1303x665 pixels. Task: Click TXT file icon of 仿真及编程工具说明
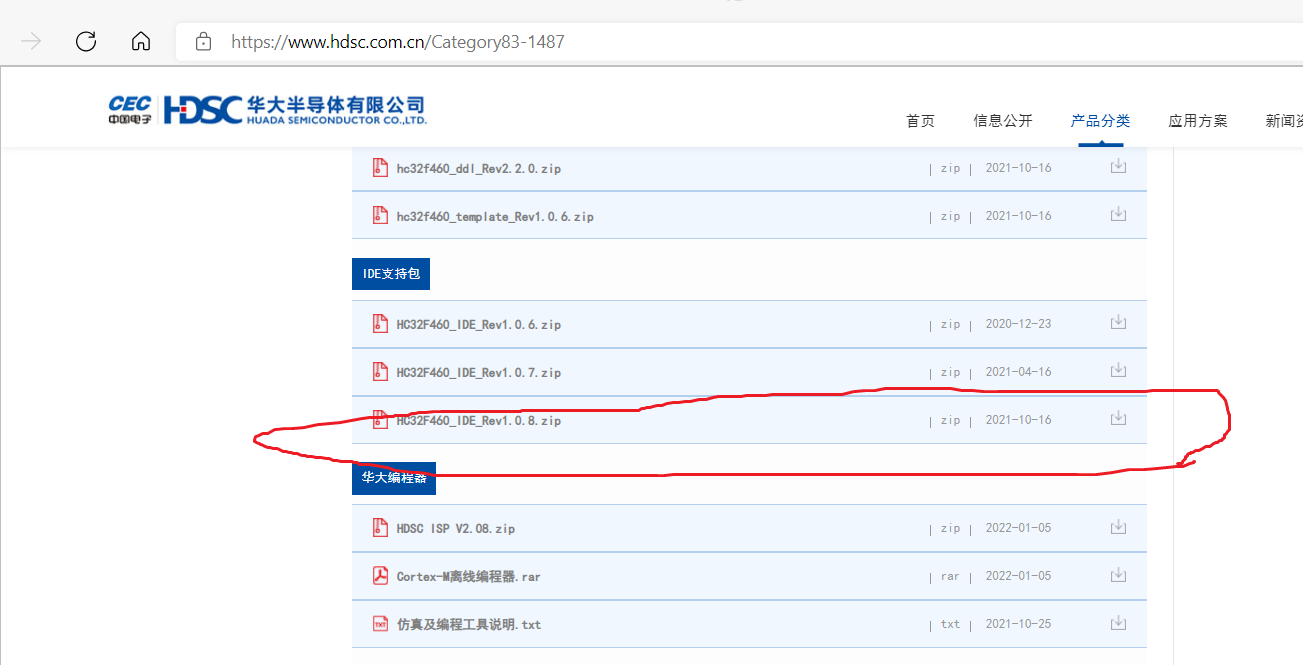point(379,623)
